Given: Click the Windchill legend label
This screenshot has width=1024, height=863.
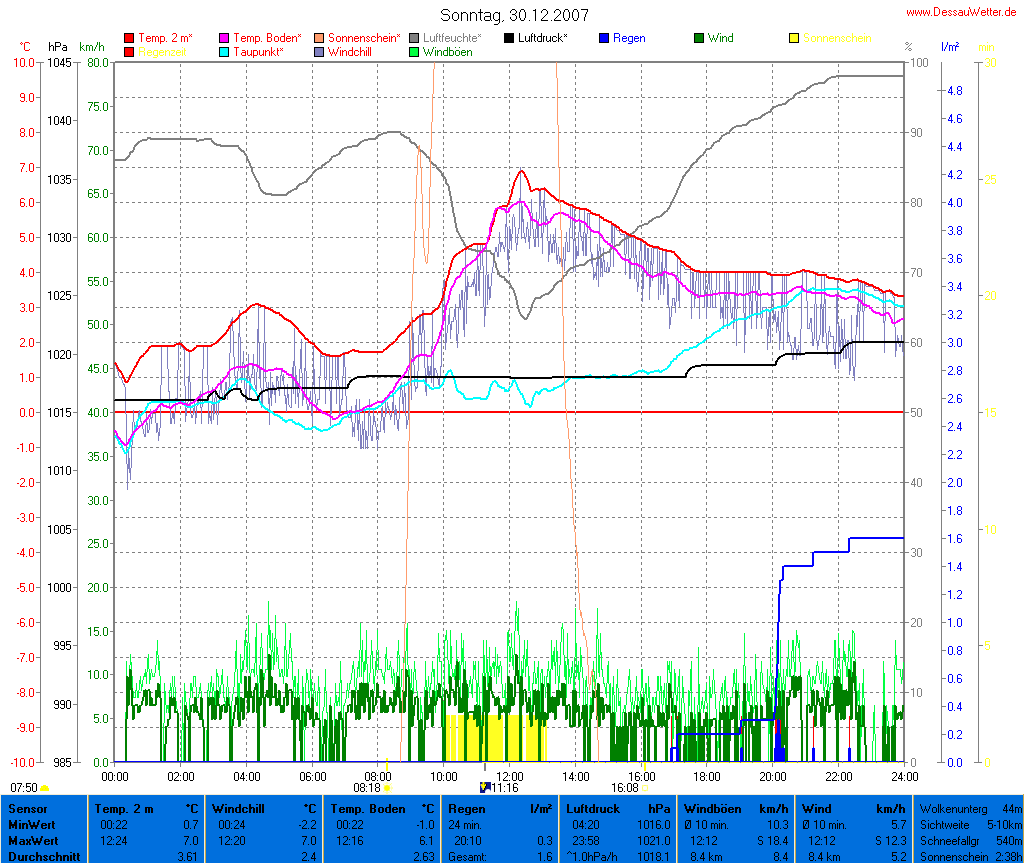Looking at the screenshot, I should (x=352, y=52).
